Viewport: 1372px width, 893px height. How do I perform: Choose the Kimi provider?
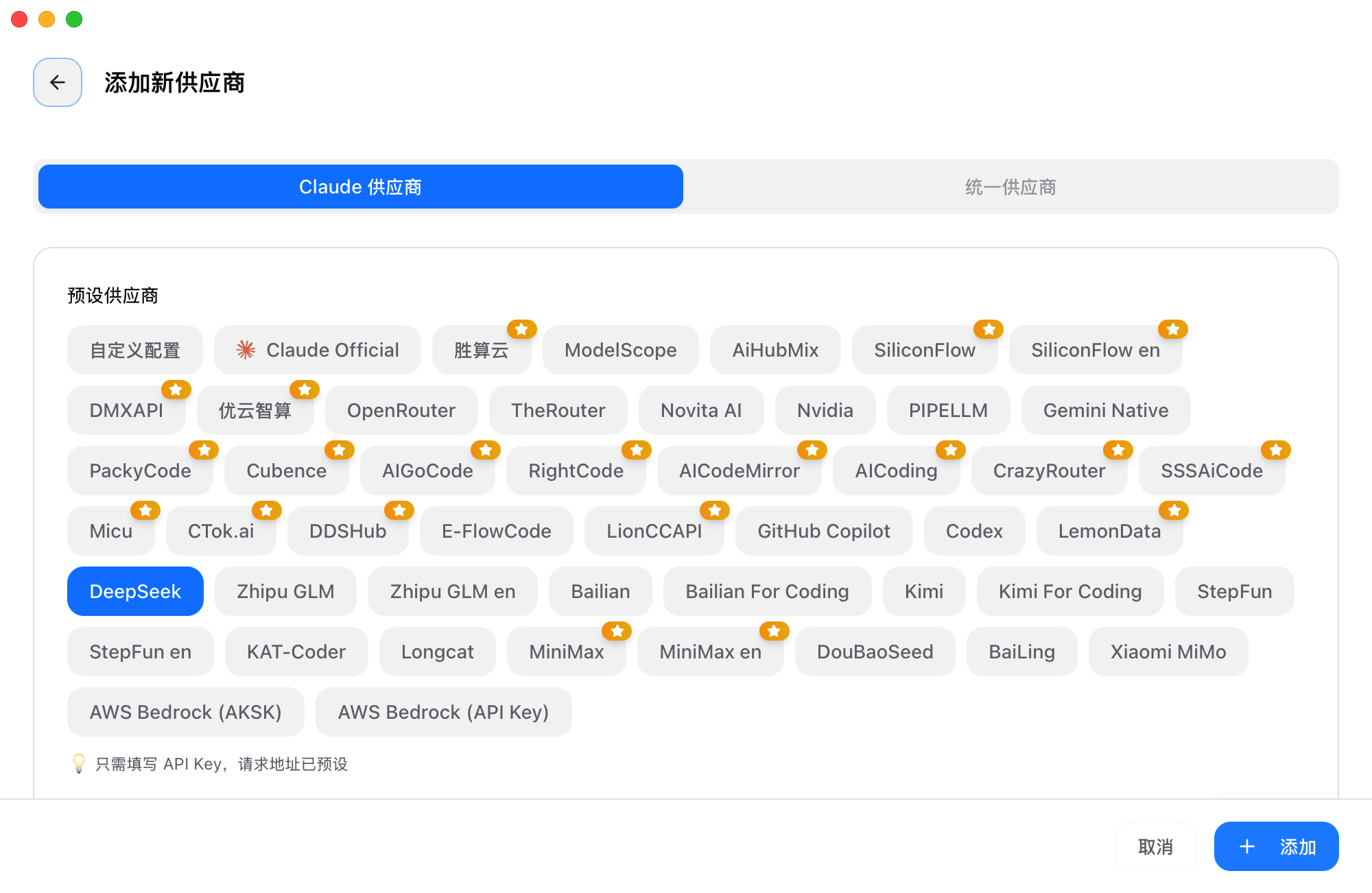pos(924,591)
